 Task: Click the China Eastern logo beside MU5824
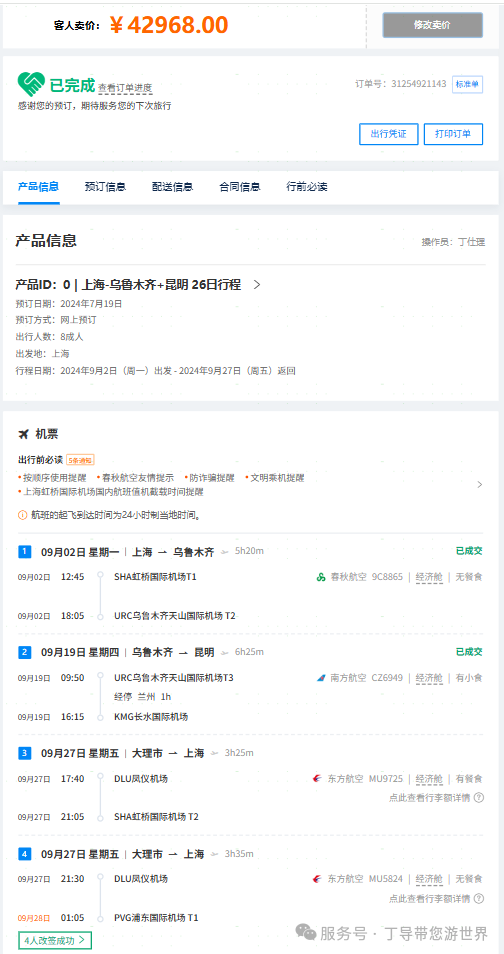[x=317, y=879]
